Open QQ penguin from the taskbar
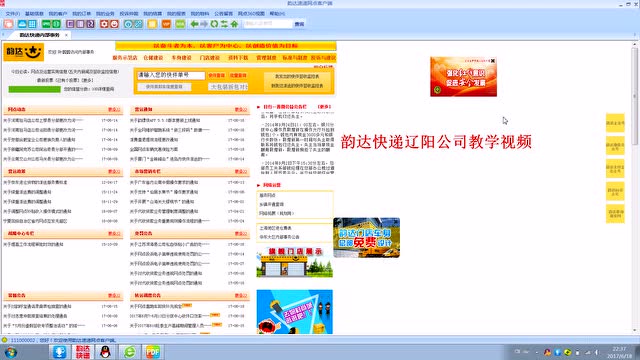 point(105,352)
